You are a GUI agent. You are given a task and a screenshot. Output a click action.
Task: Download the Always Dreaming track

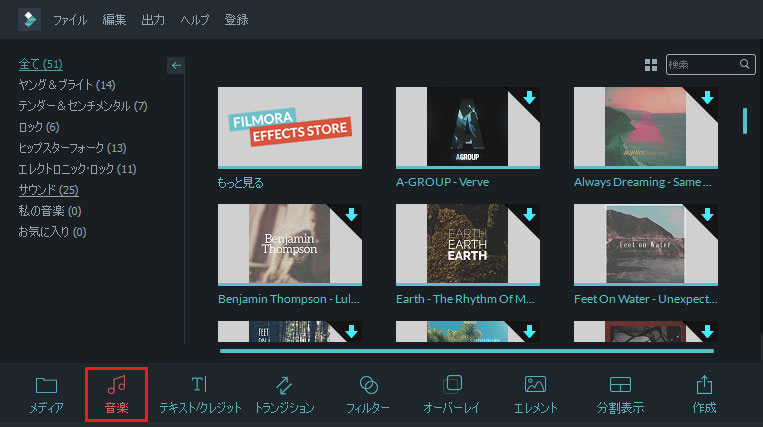[x=708, y=98]
